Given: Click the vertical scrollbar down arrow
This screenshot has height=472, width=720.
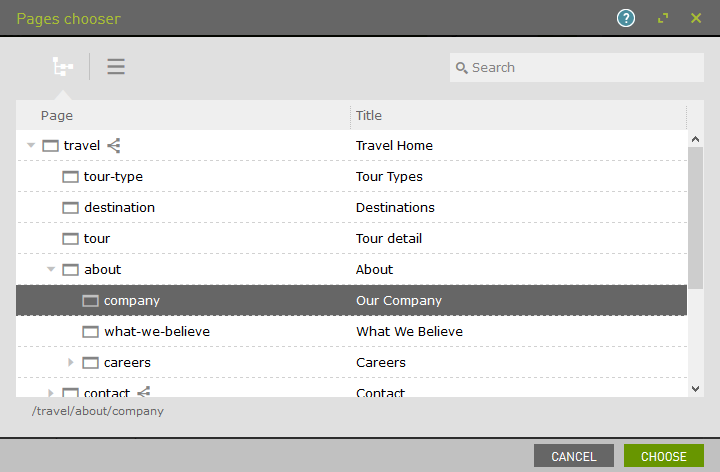Looking at the screenshot, I should coord(695,388).
